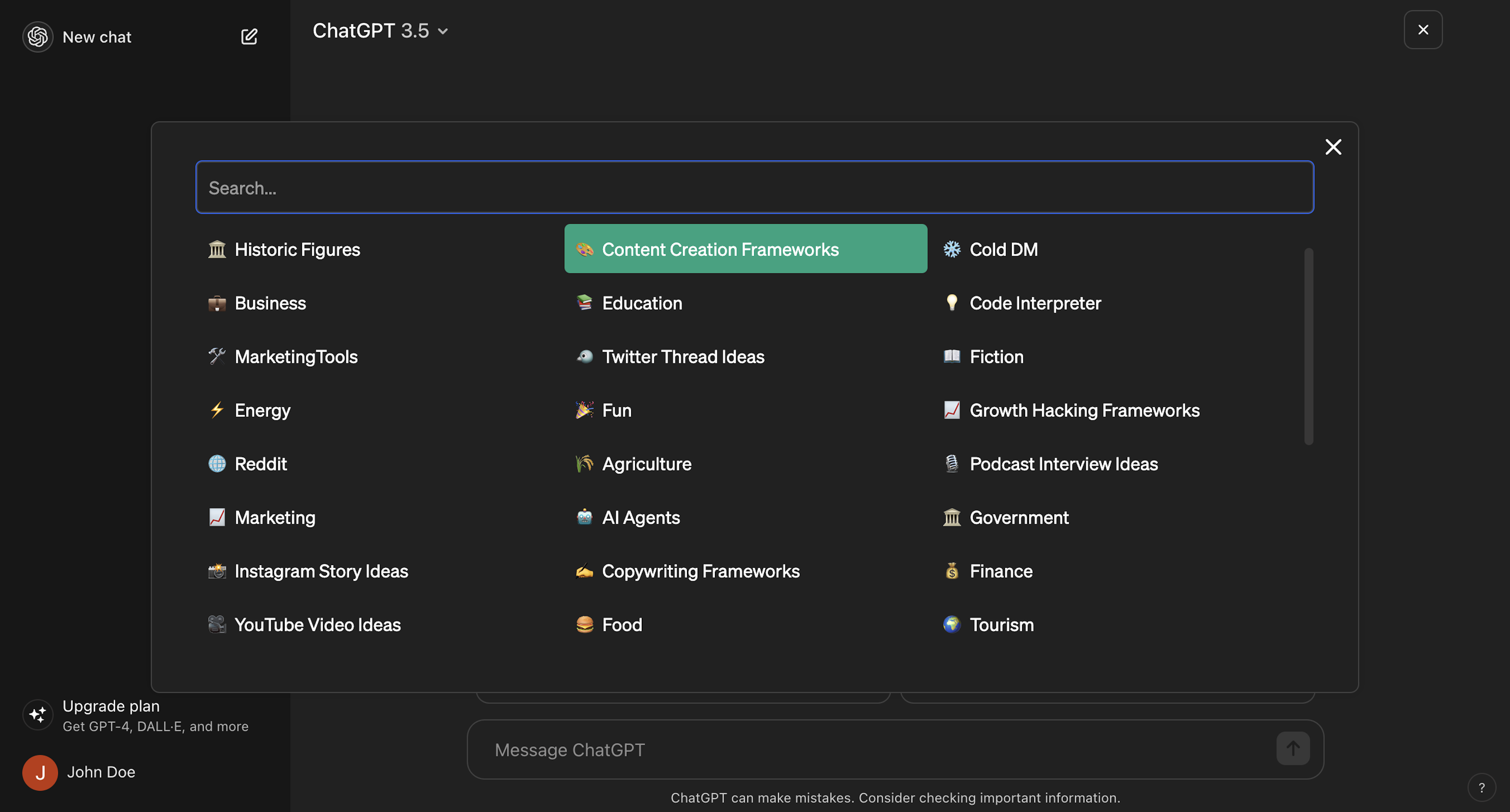1510x812 pixels.
Task: Click the X button in the top-right of the page
Action: coord(1423,30)
